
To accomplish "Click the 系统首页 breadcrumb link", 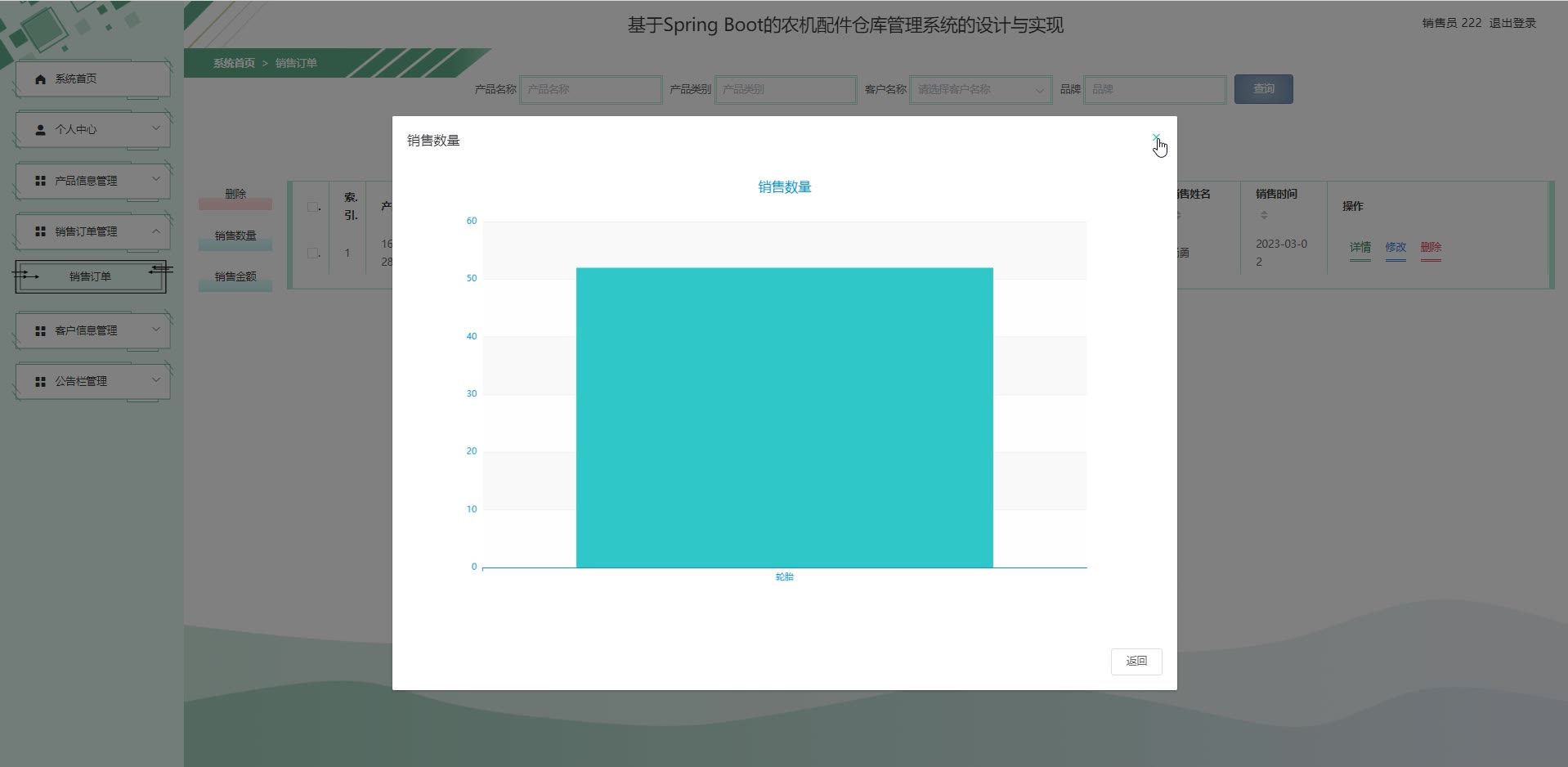I will 234,63.
